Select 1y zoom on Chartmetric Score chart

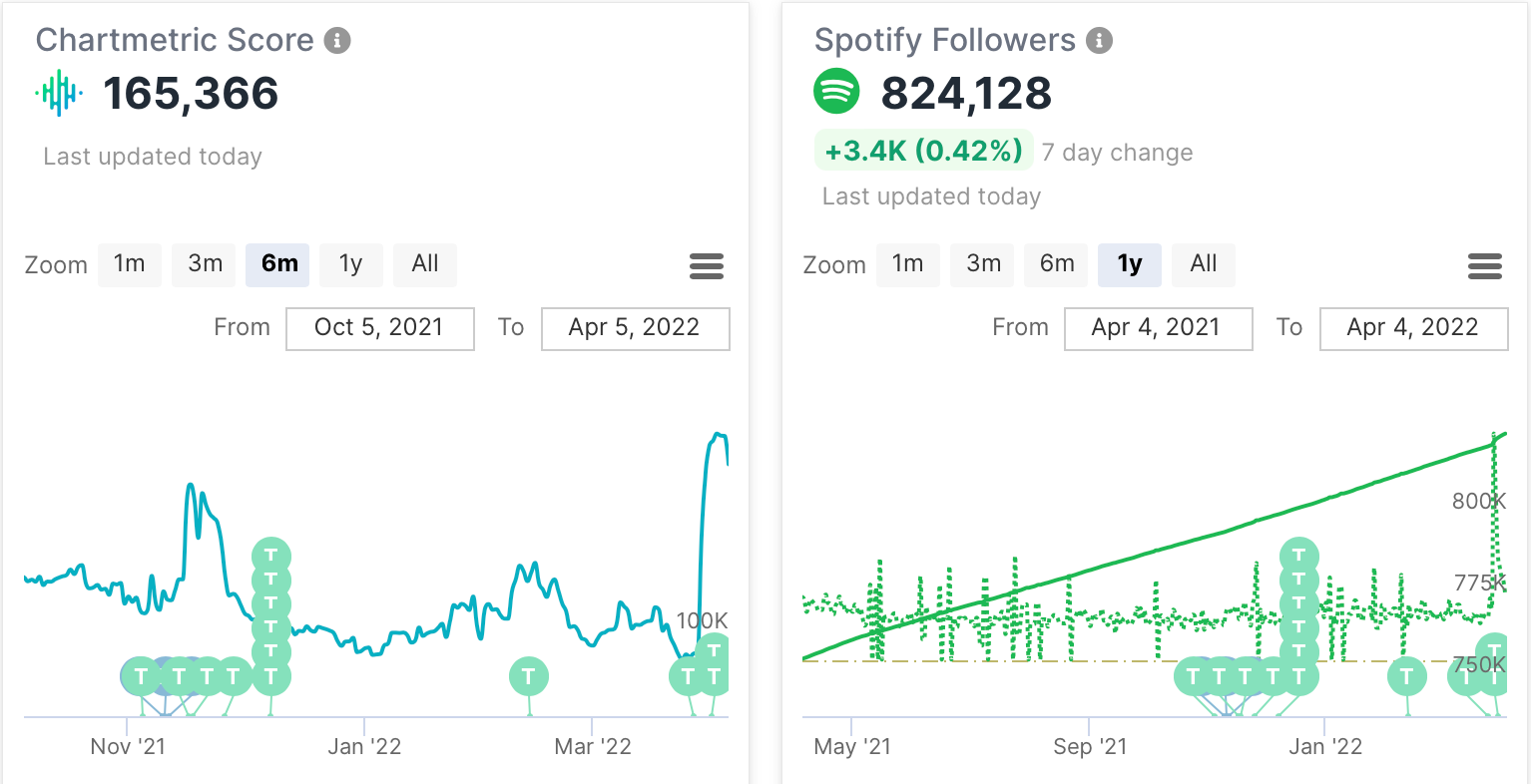coord(350,264)
